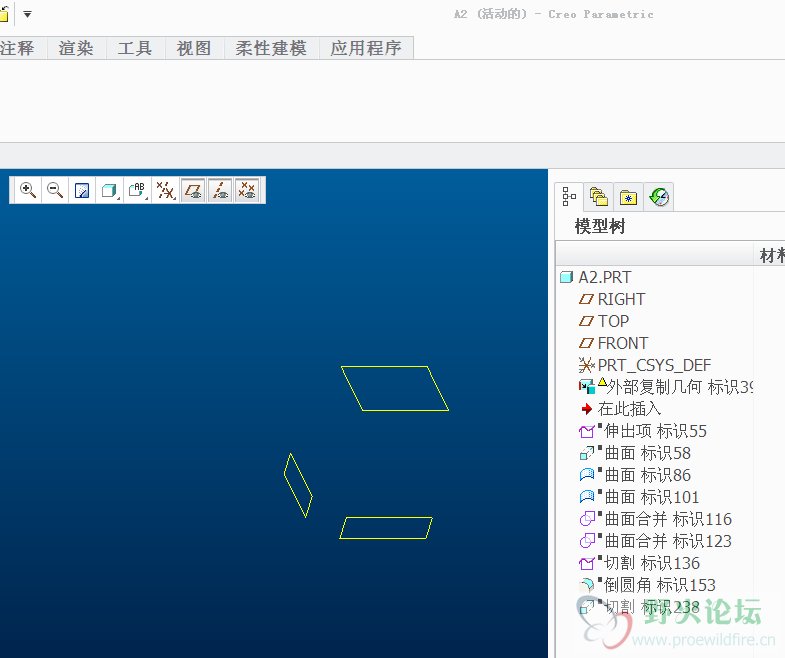Click the RIGHT plane icon in tree
This screenshot has height=658, width=785.
[x=586, y=299]
